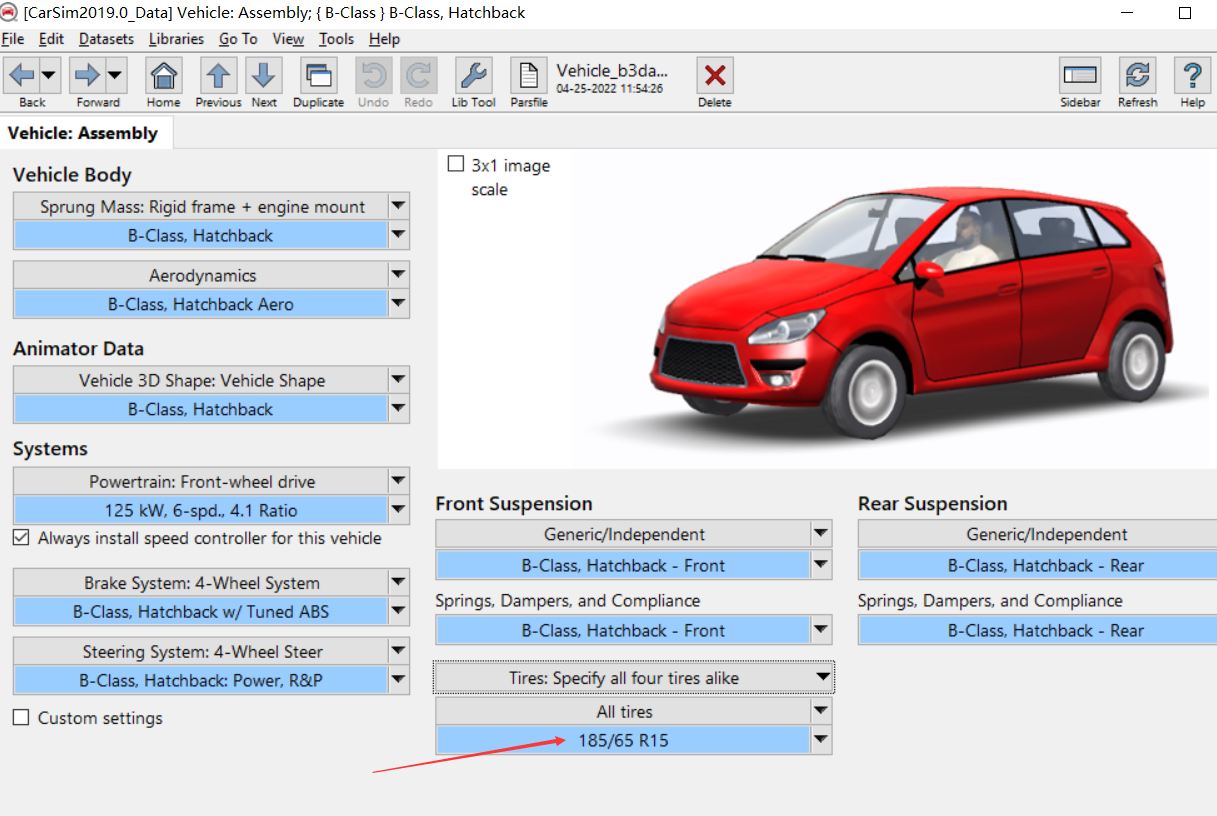Go to Home screen via house icon
Viewport: 1217px width, 816px height.
tap(163, 75)
